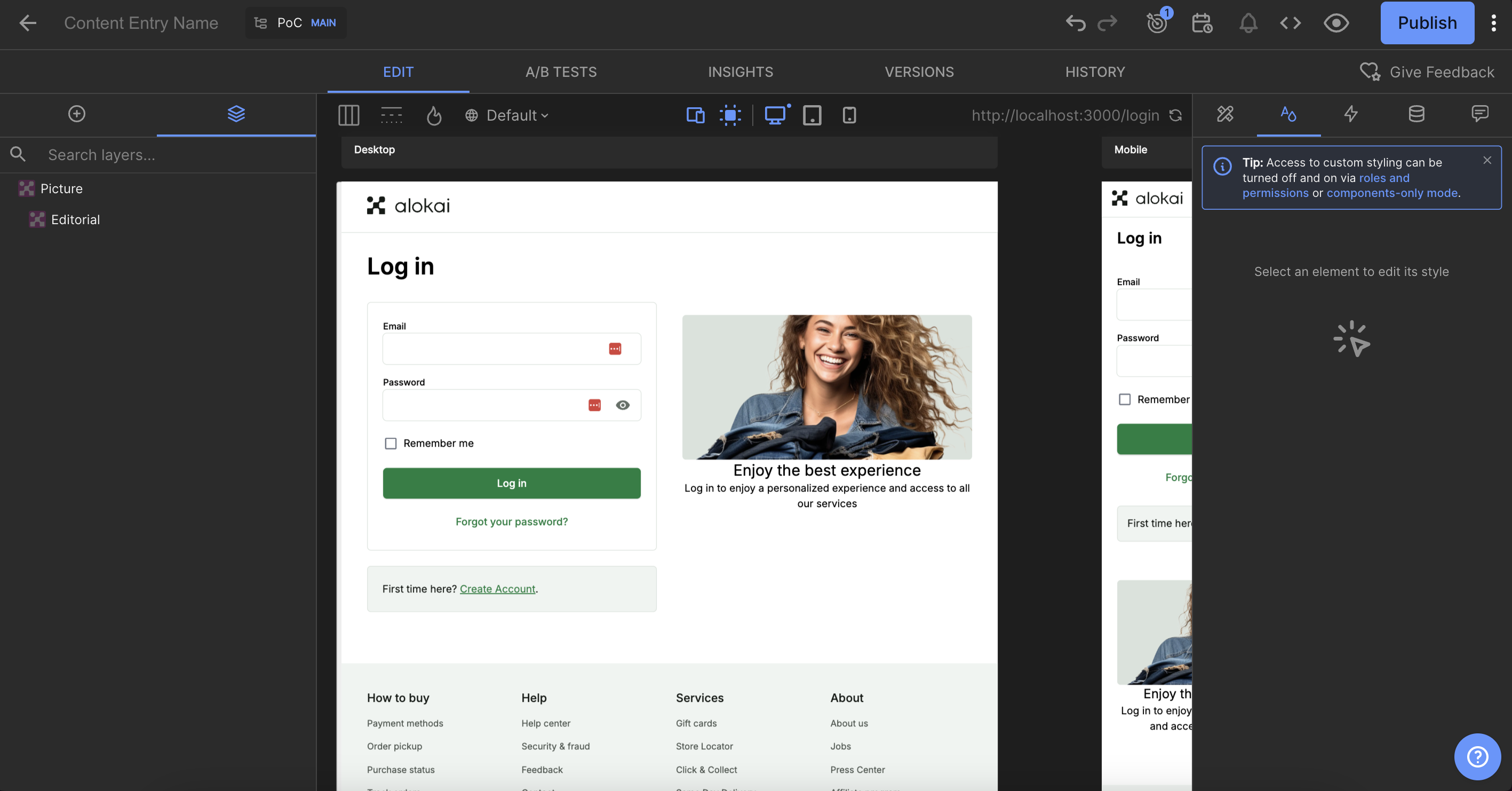Viewport: 1512px width, 791px height.
Task: Open the three-dot more options menu
Action: (1493, 23)
